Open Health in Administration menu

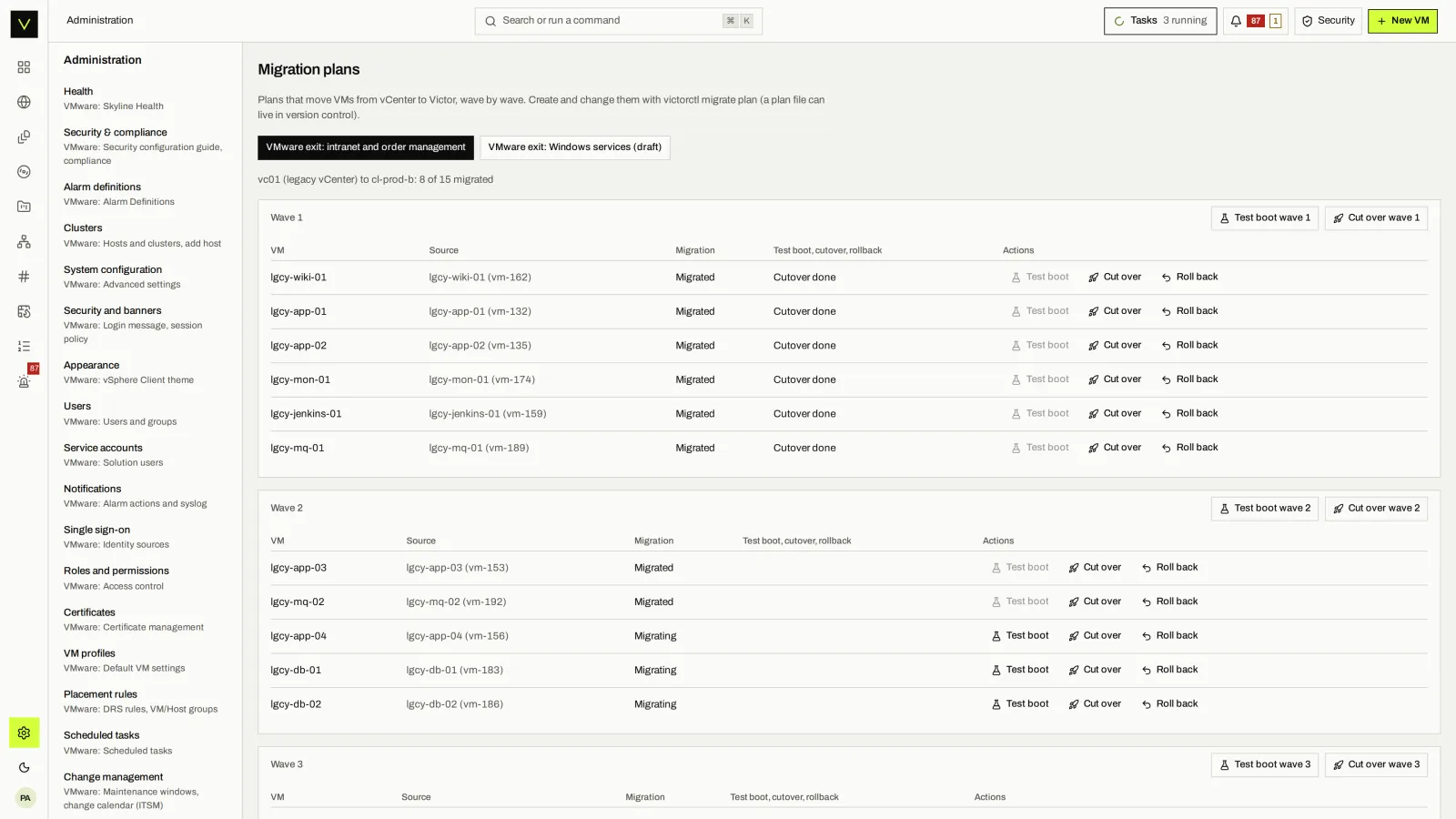click(x=145, y=98)
